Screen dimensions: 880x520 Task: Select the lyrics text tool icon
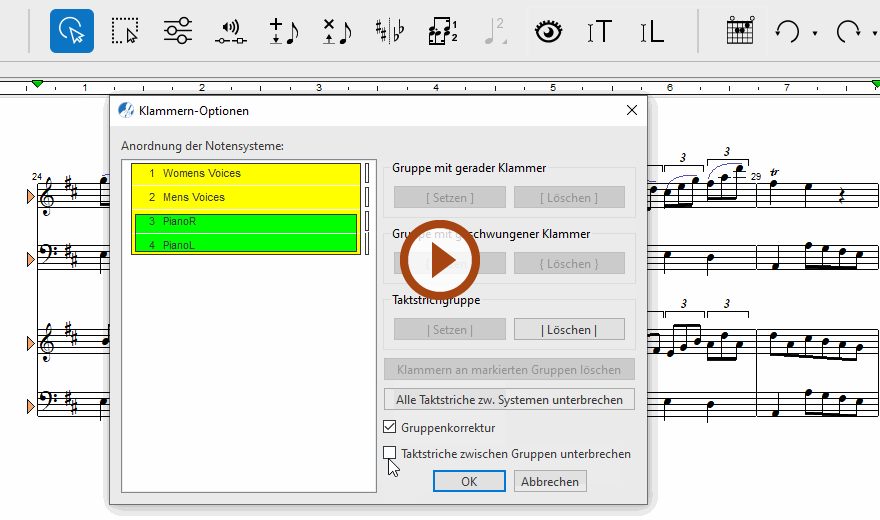tap(652, 31)
